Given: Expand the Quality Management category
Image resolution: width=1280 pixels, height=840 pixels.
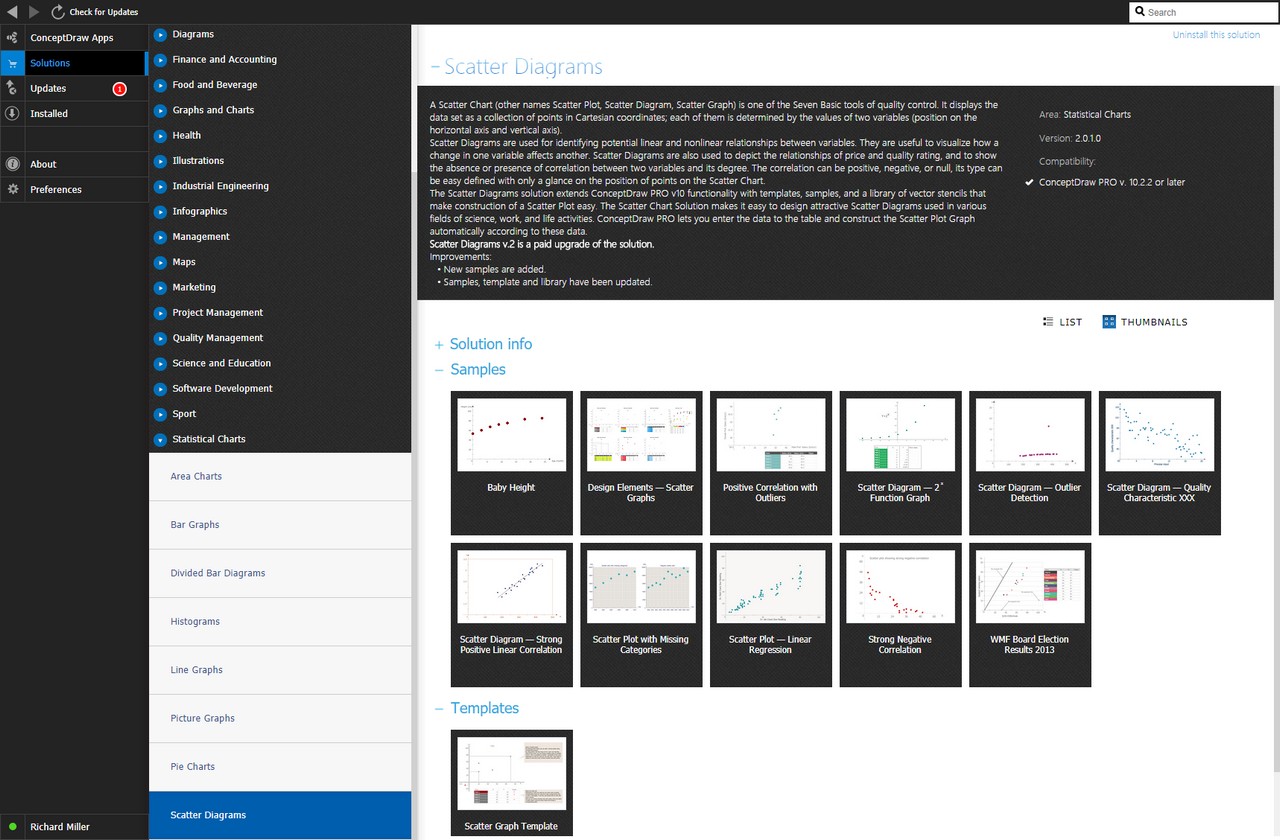Looking at the screenshot, I should coord(160,338).
